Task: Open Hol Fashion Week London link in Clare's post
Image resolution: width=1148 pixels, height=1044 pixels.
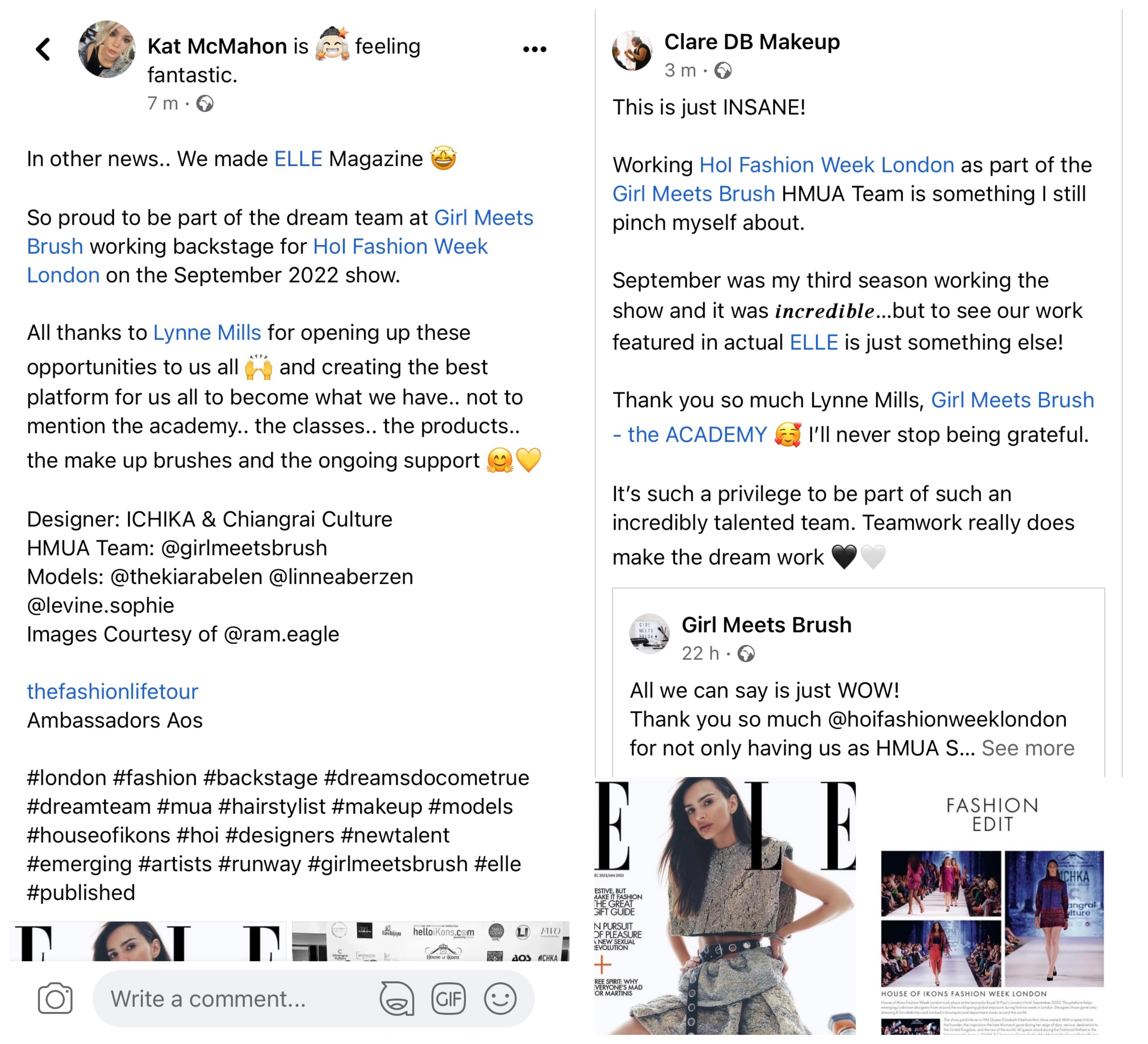Action: (827, 165)
